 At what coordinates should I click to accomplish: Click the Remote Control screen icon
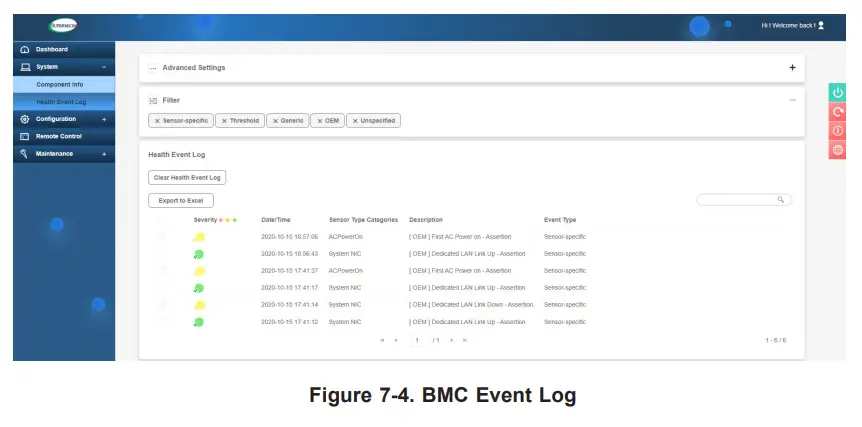click(x=25, y=136)
